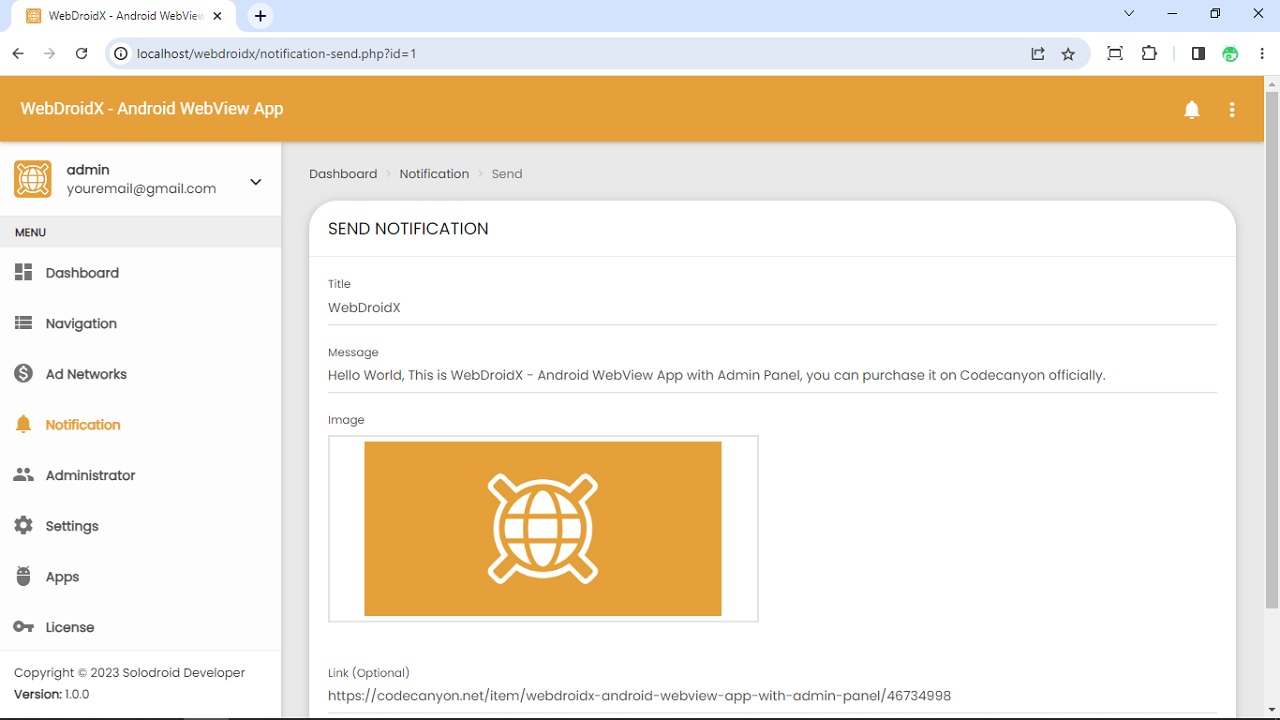This screenshot has height=720, width=1280.
Task: Click into the Message input field
Action: [772, 376]
